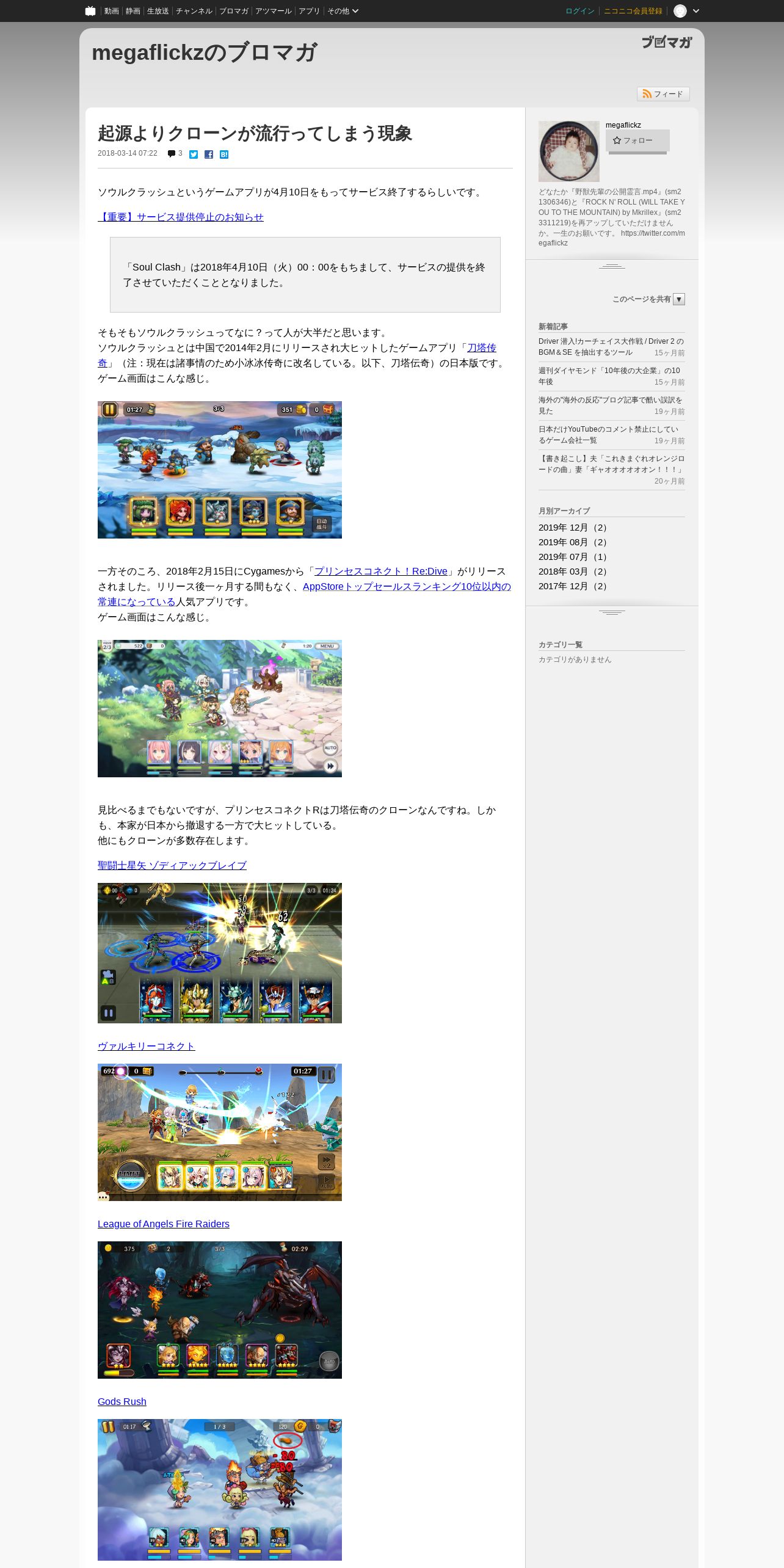Click the ブロマガ logo at top right
Image resolution: width=784 pixels, height=1568 pixels.
tap(667, 42)
